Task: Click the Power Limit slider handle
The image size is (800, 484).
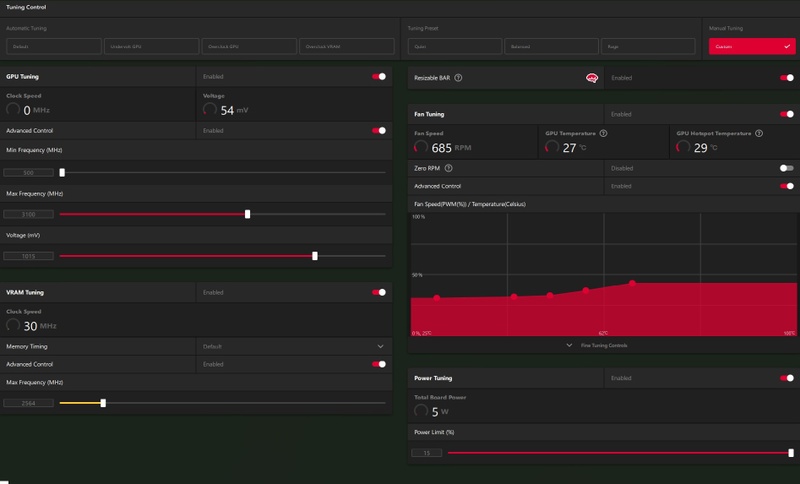Action: point(791,453)
